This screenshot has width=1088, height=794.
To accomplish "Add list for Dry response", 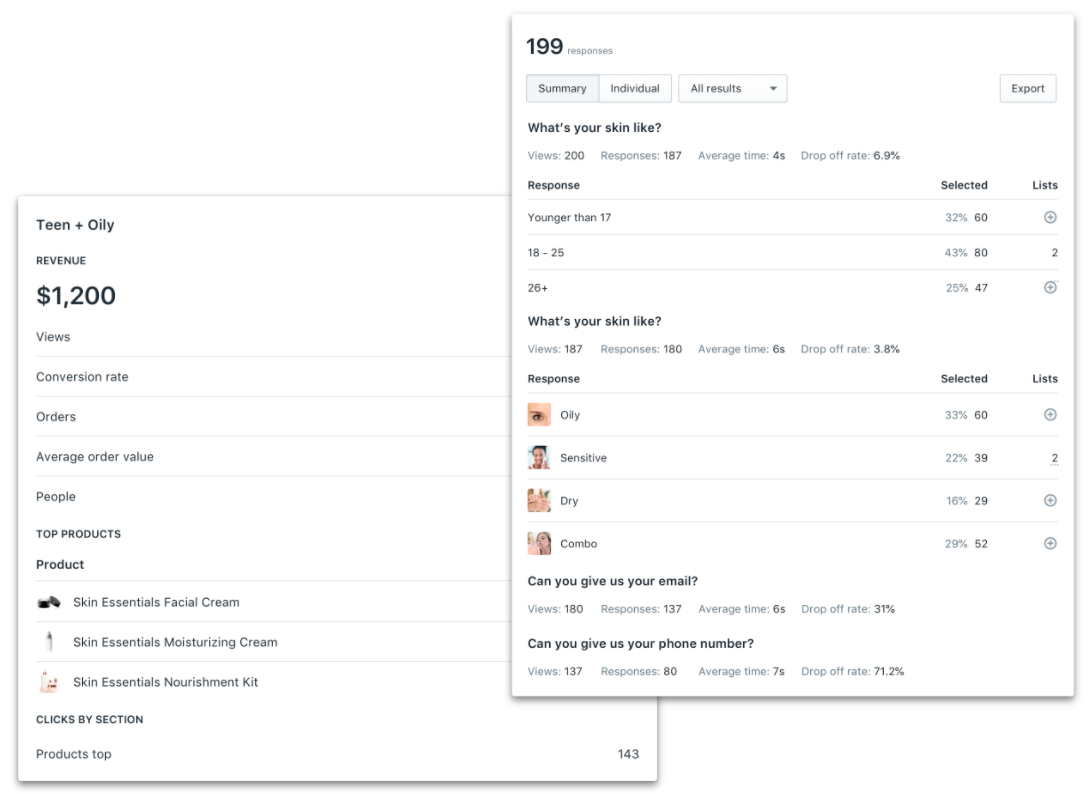I will (1050, 500).
